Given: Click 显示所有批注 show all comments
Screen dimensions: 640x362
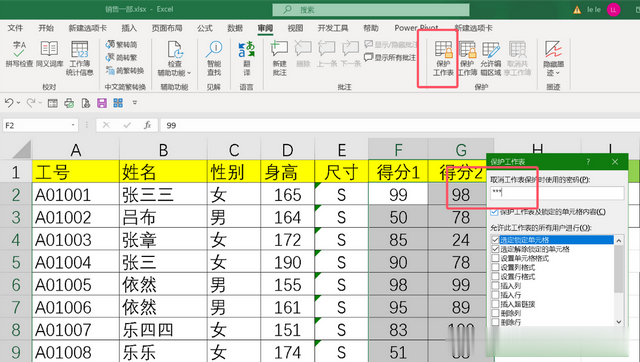Looking at the screenshot, I should 390,57.
